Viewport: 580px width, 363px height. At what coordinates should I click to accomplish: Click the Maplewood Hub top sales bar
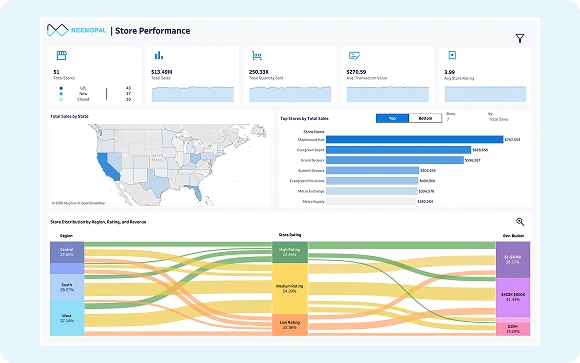point(415,140)
